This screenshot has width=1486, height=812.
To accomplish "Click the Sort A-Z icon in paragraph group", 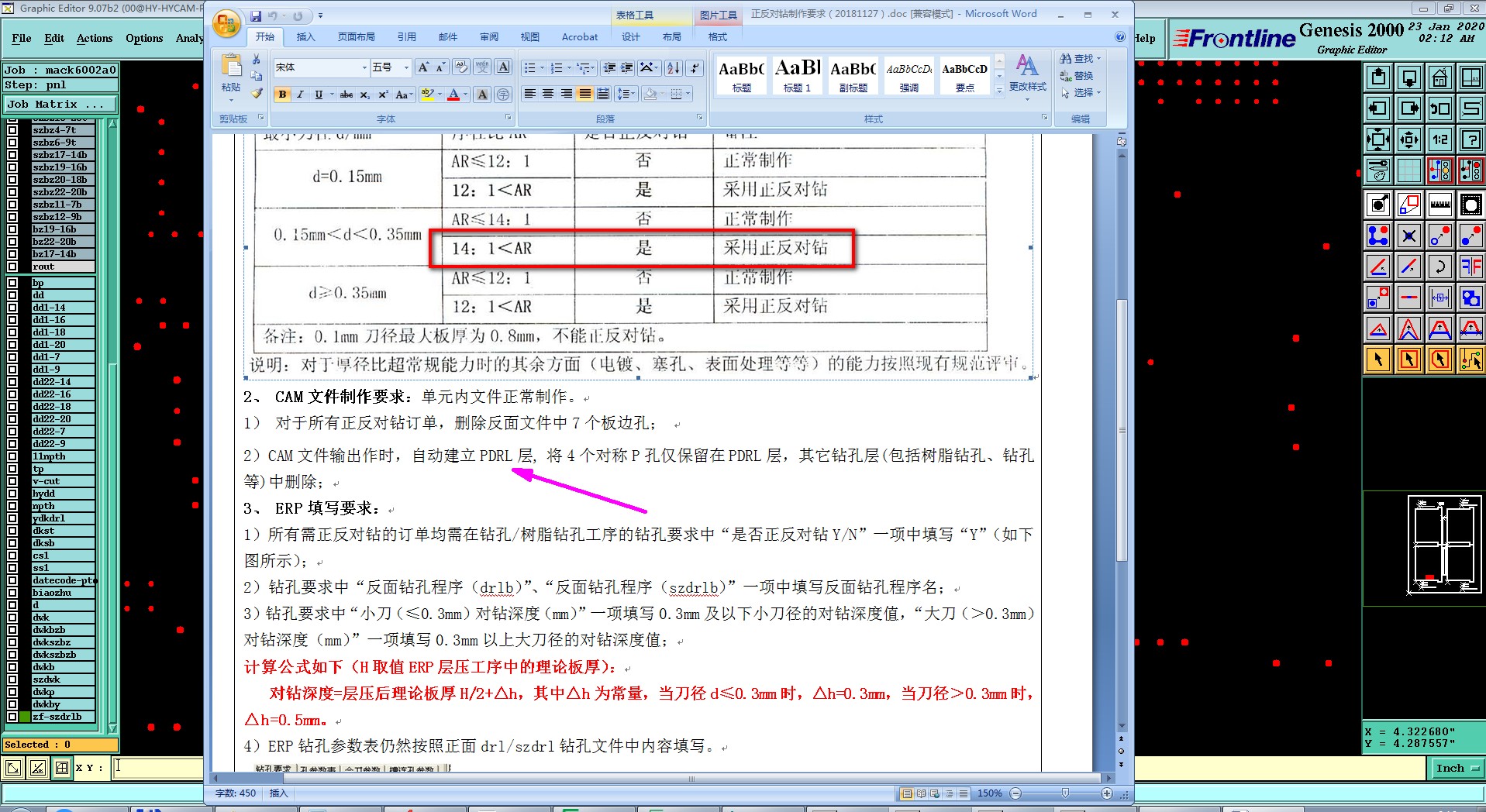I will [674, 68].
